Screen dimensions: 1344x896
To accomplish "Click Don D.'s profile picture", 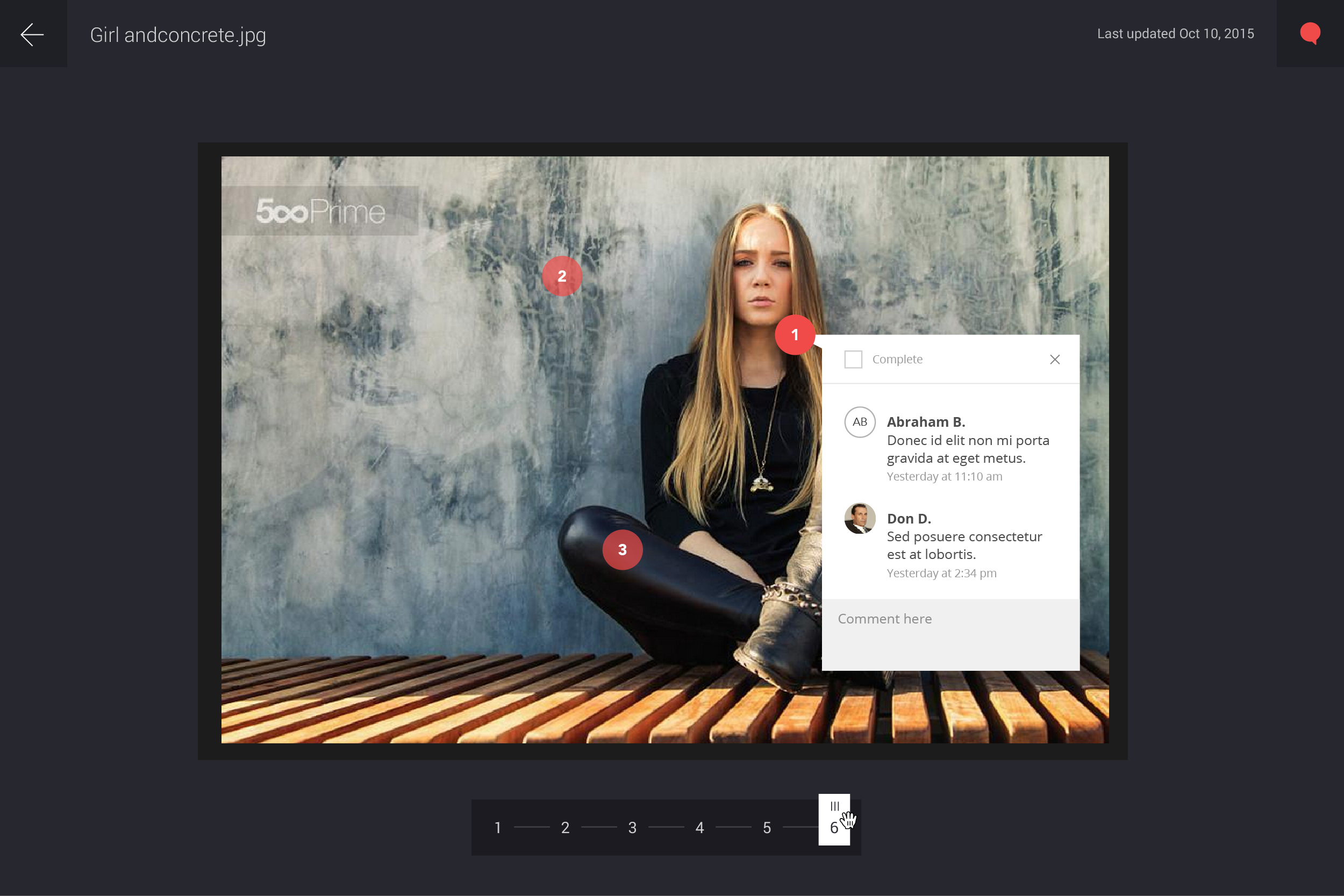I will [x=860, y=519].
